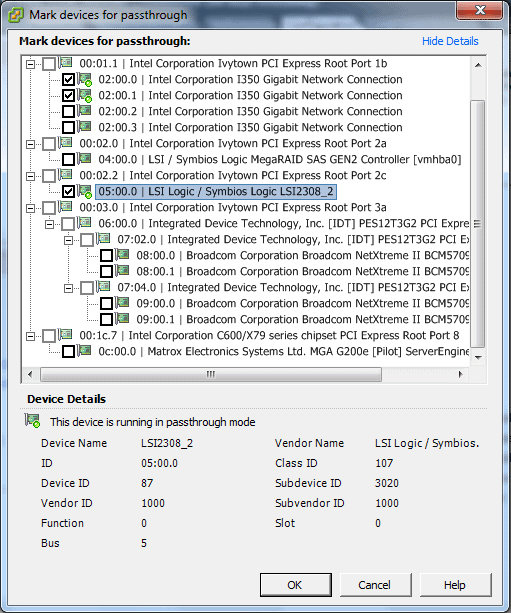
Task: Click the Cancel button
Action: [375, 585]
